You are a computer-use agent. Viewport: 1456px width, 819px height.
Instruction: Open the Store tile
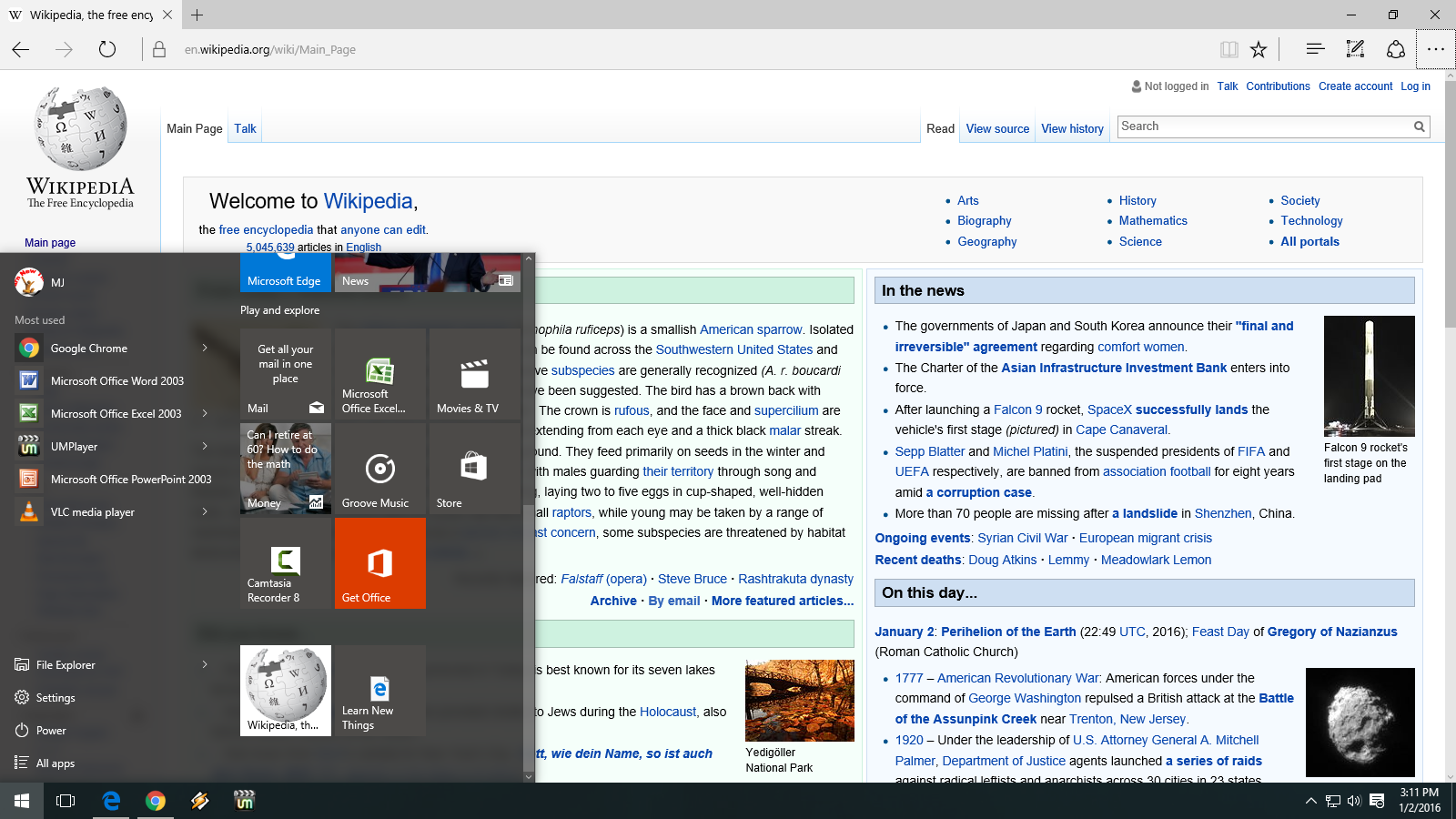pyautogui.click(x=474, y=469)
